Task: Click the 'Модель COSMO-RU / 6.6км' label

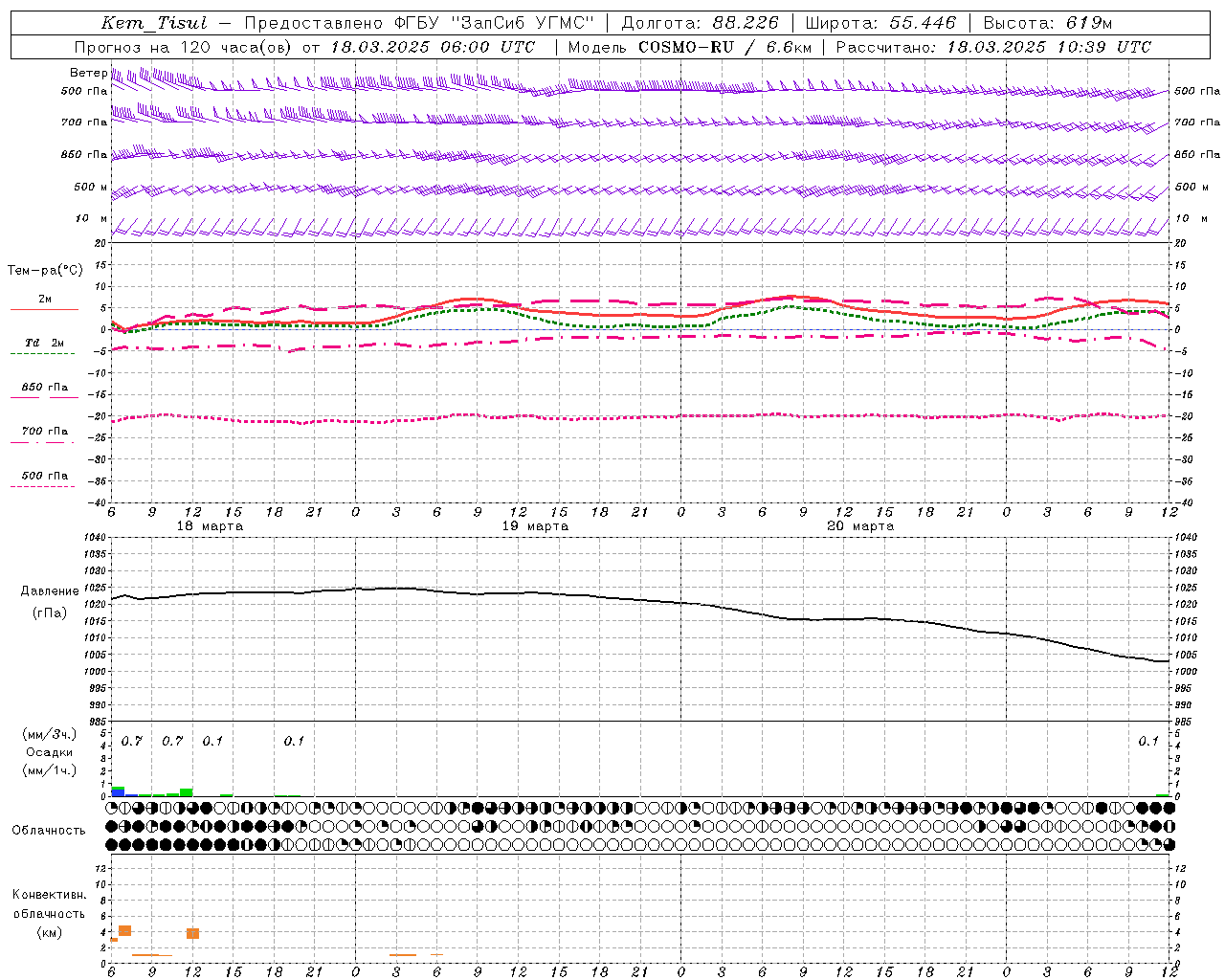Action: pos(690,47)
